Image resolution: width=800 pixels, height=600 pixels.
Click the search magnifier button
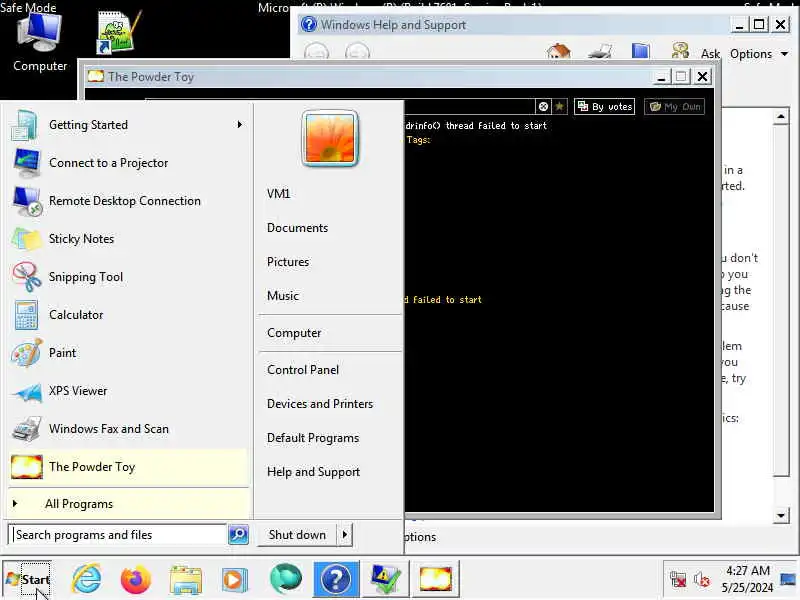pos(238,535)
